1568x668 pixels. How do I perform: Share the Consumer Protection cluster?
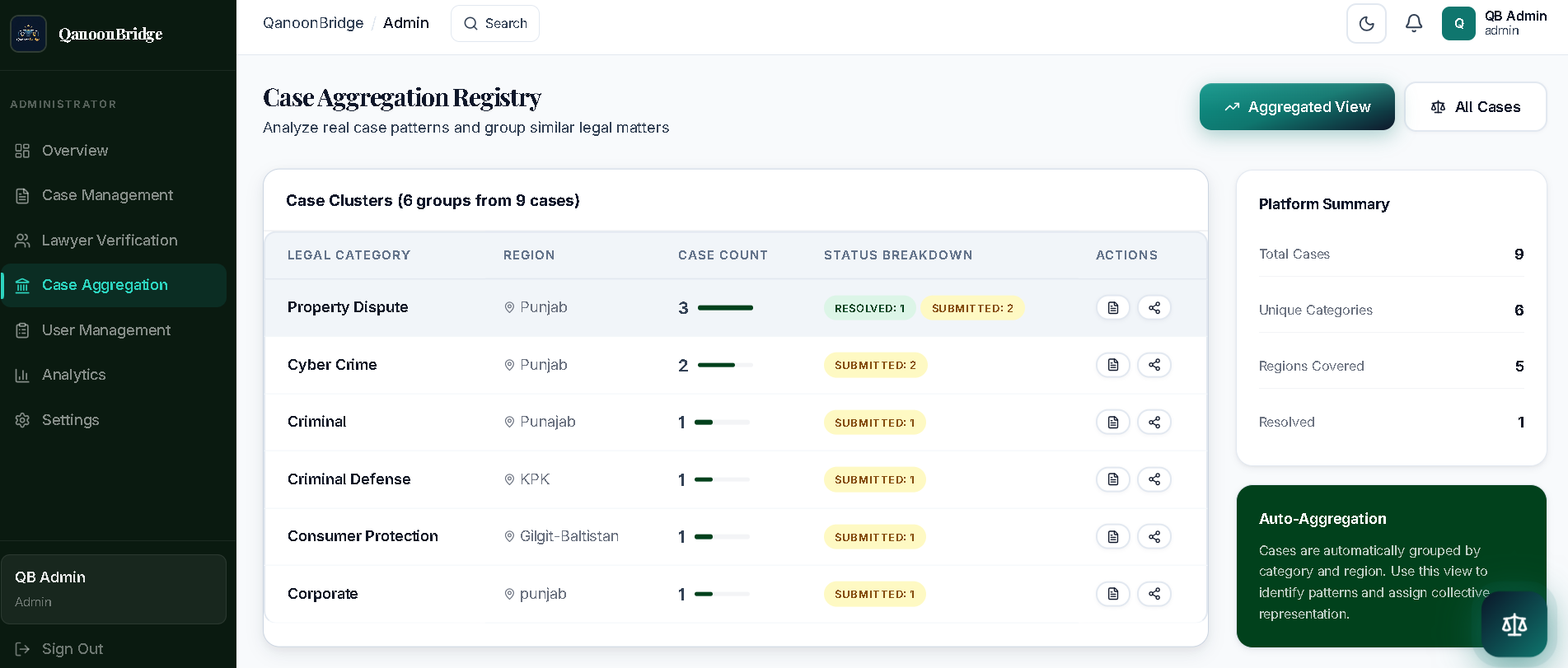click(x=1154, y=536)
